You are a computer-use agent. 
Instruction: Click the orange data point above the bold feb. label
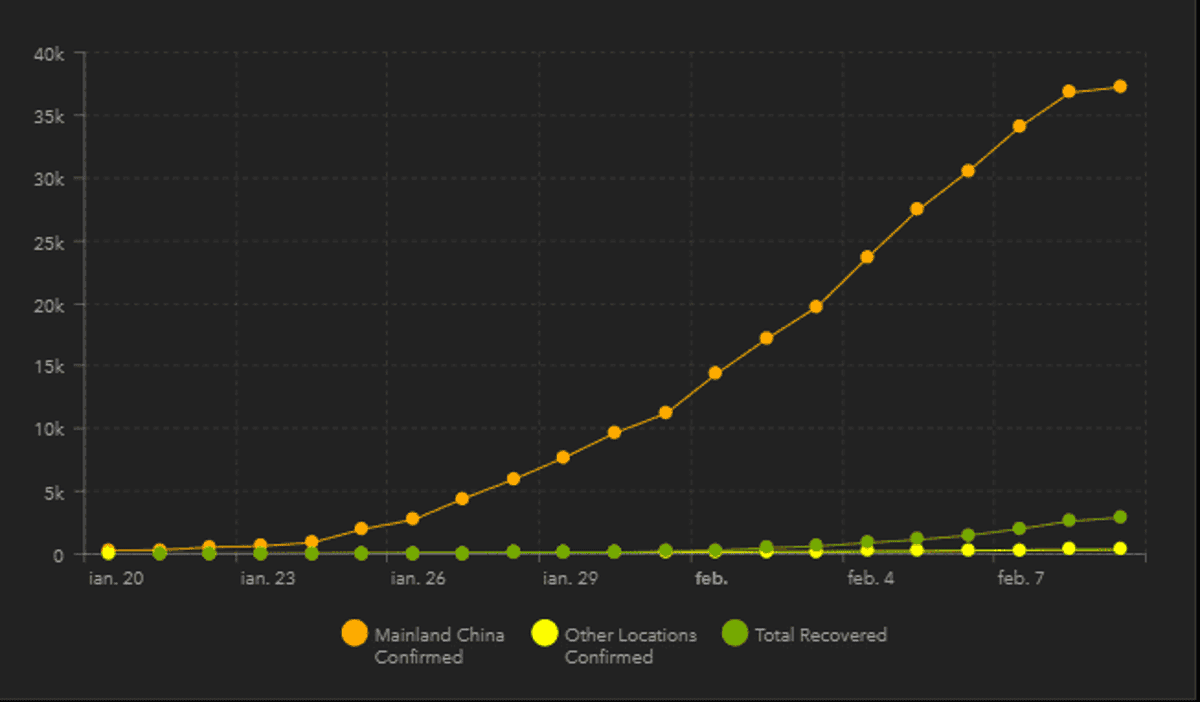[x=715, y=373]
